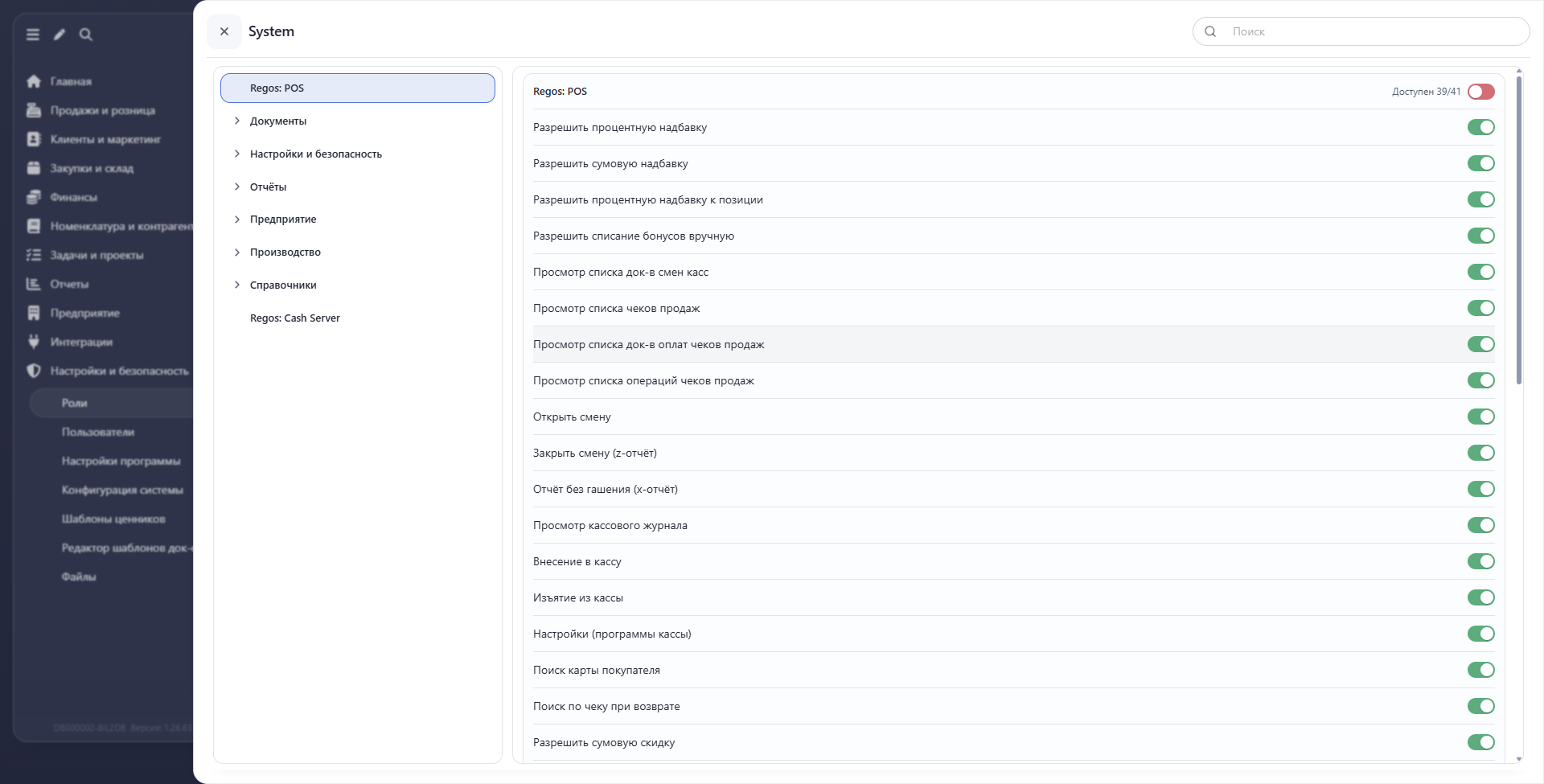Click the contacts icon for Клиенты и маркетинг
The height and width of the screenshot is (784, 1544).
34,139
